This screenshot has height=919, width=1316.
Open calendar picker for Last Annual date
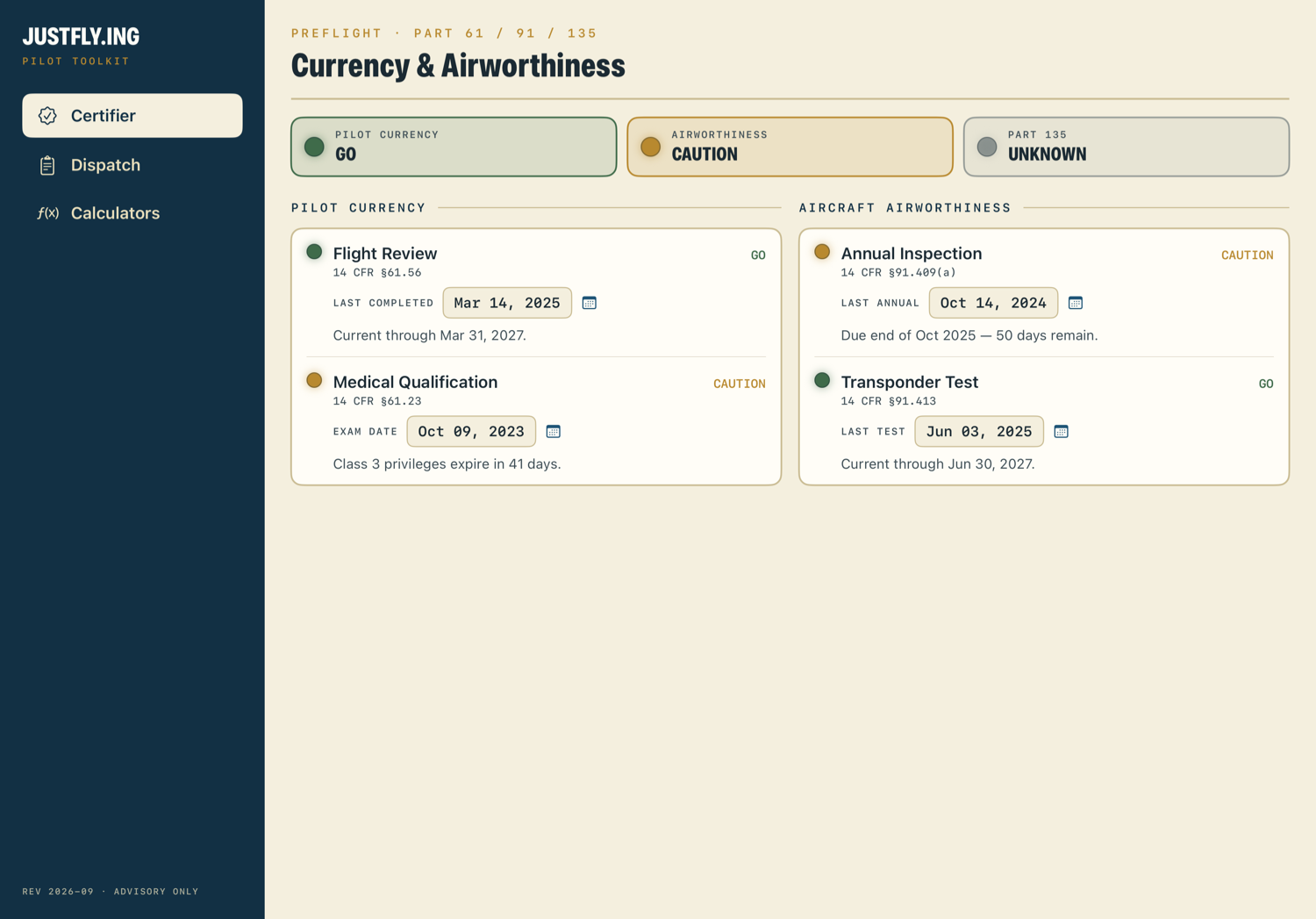[x=1076, y=303]
